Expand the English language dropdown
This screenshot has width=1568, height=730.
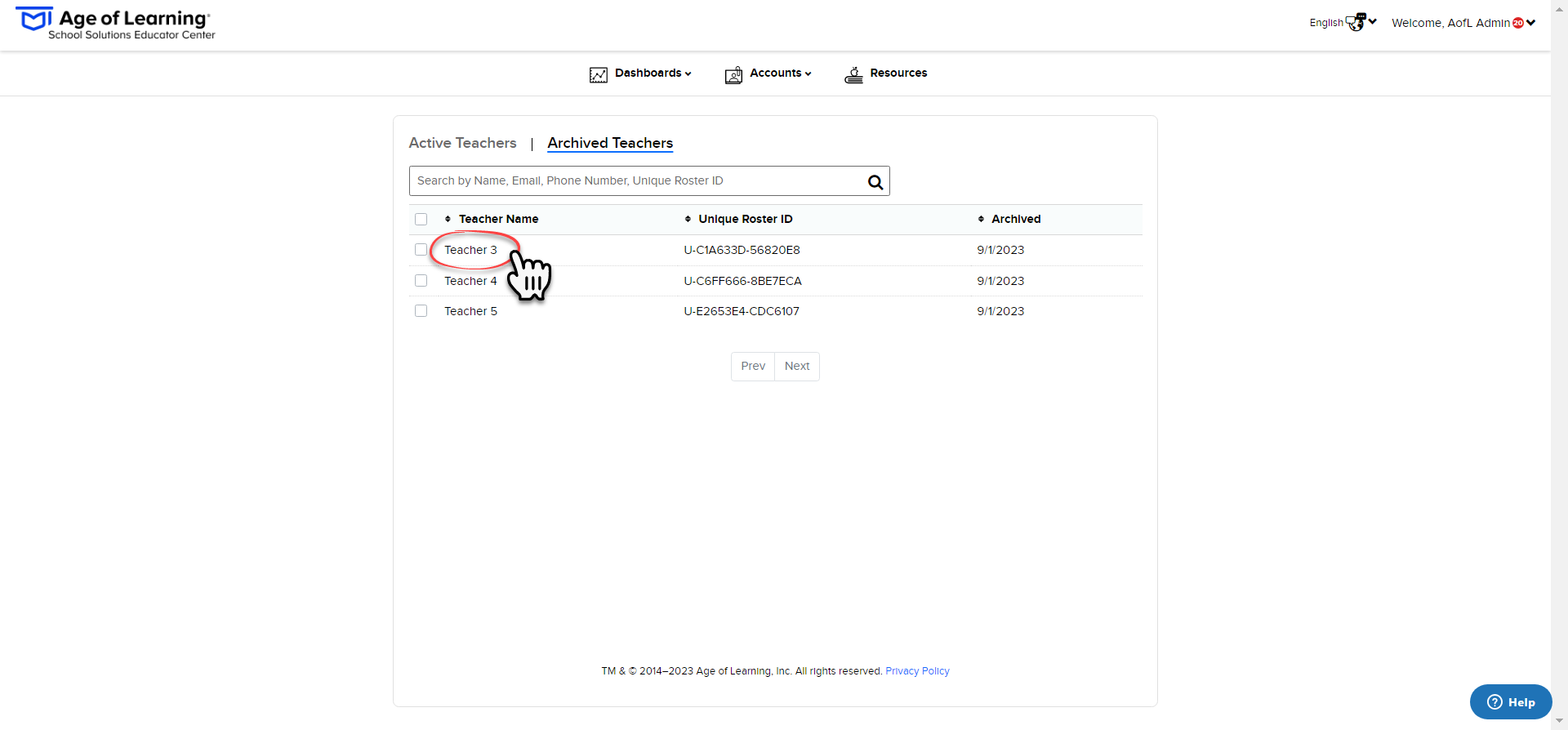click(1343, 23)
